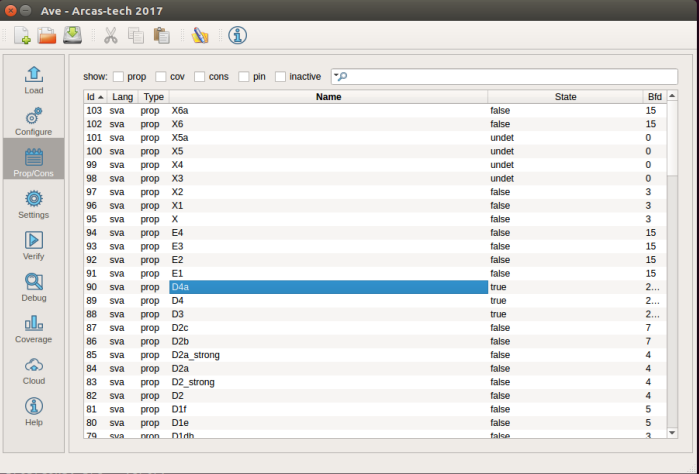Select property row X1
The image size is (699, 474).
(375, 206)
